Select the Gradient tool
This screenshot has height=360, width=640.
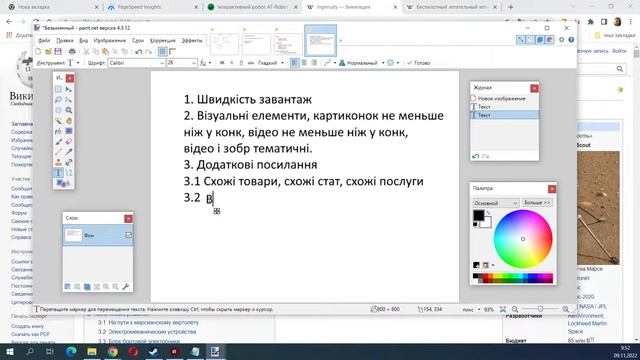pyautogui.click(x=69, y=131)
